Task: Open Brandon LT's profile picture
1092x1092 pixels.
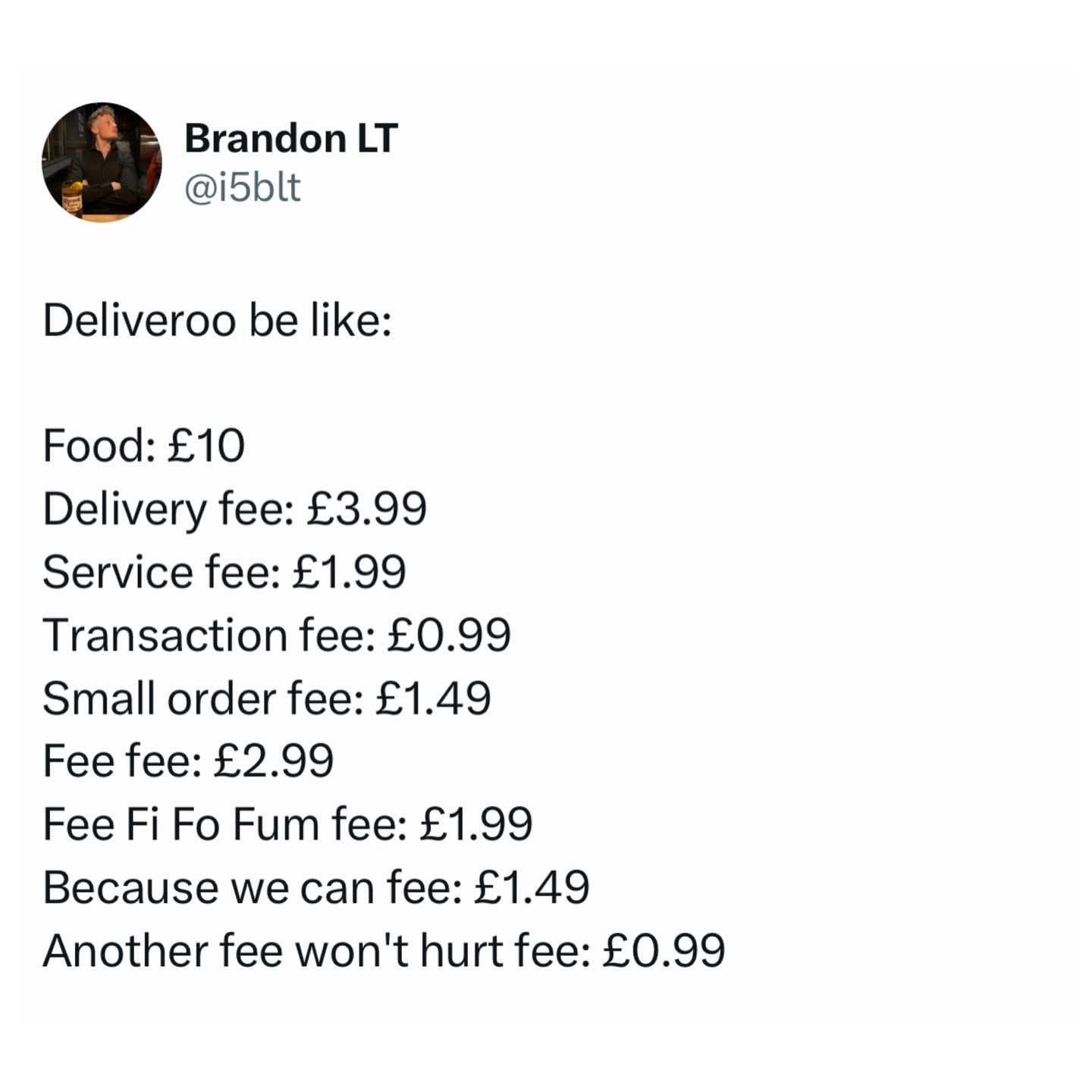Action: (102, 162)
